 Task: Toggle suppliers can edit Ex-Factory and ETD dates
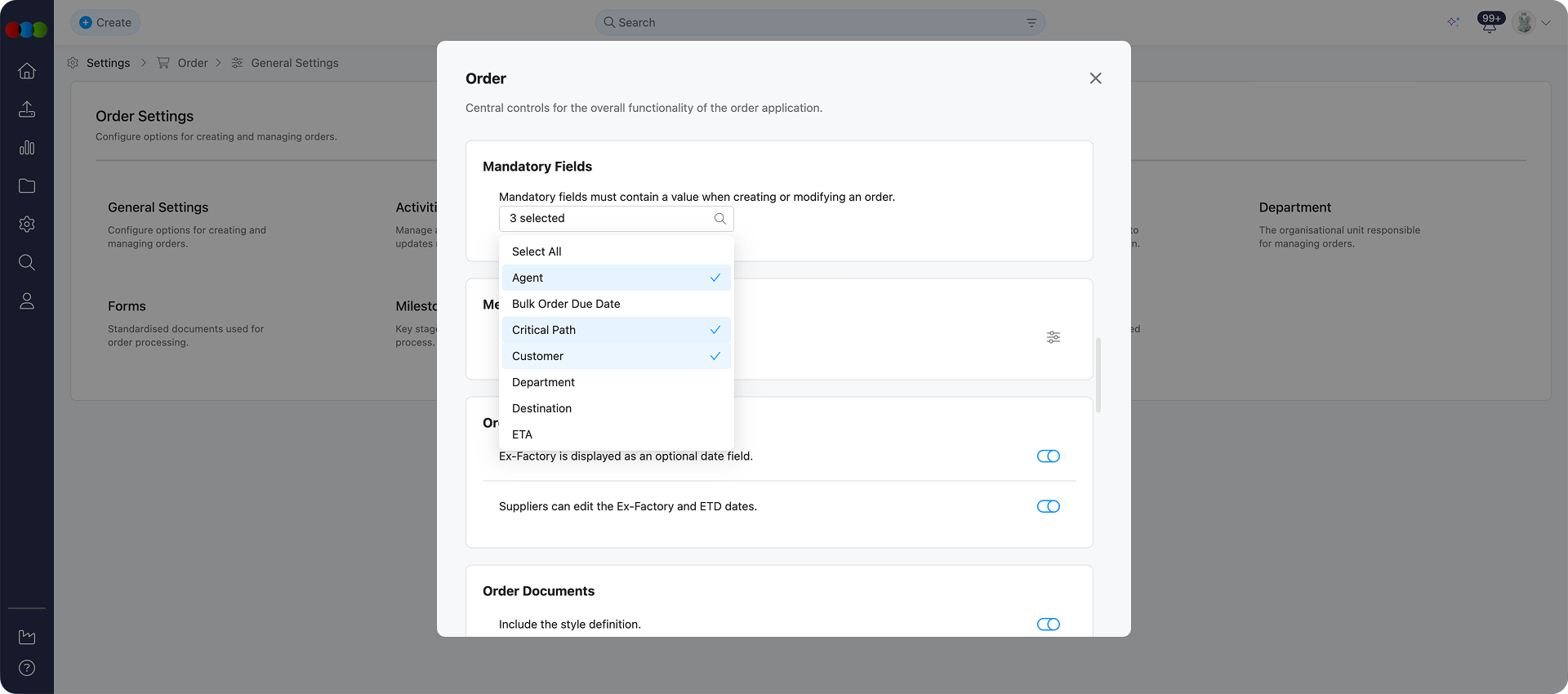pyautogui.click(x=1048, y=507)
